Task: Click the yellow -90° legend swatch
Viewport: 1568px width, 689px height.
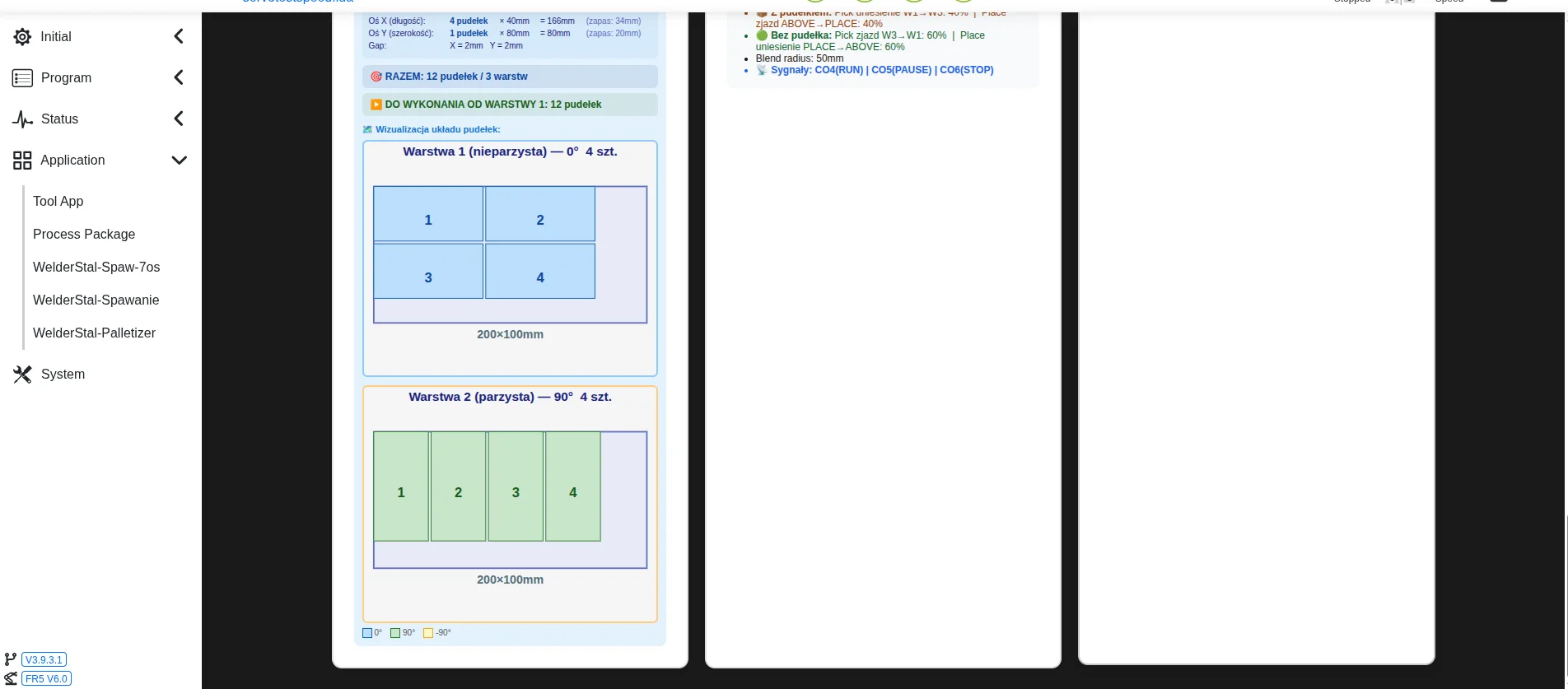Action: (428, 633)
